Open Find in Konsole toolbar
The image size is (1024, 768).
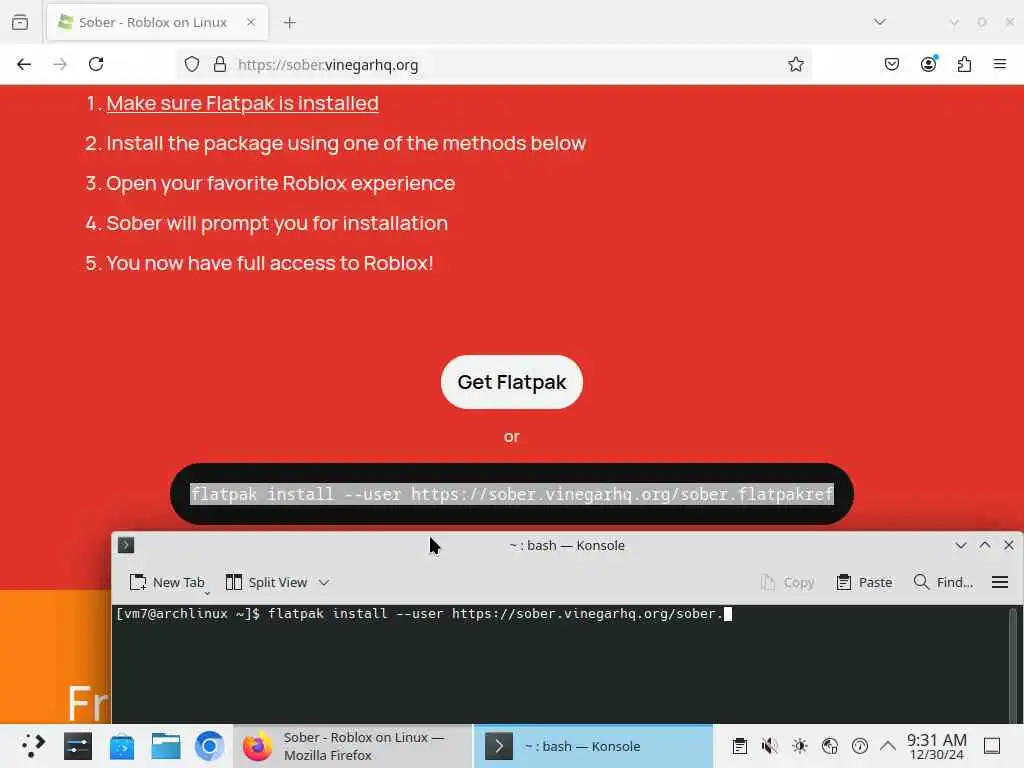(943, 582)
